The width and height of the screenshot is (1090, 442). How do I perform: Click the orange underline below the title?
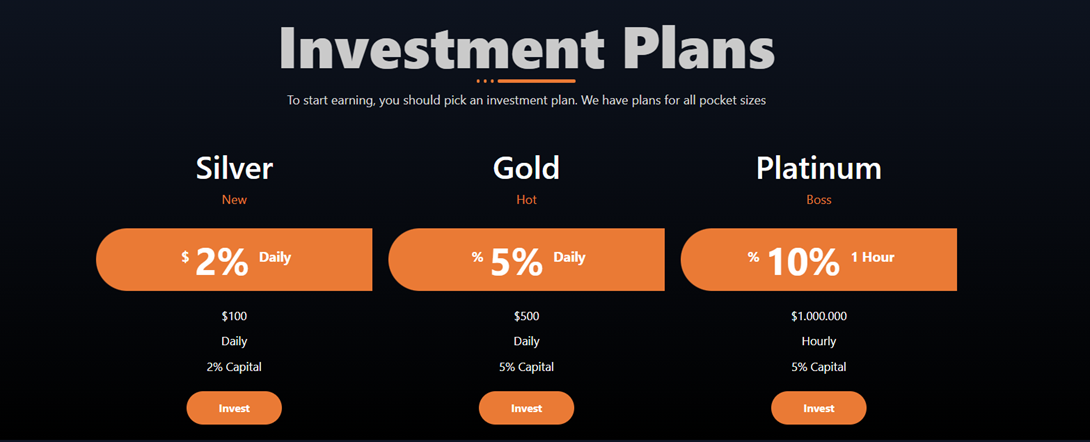click(535, 80)
